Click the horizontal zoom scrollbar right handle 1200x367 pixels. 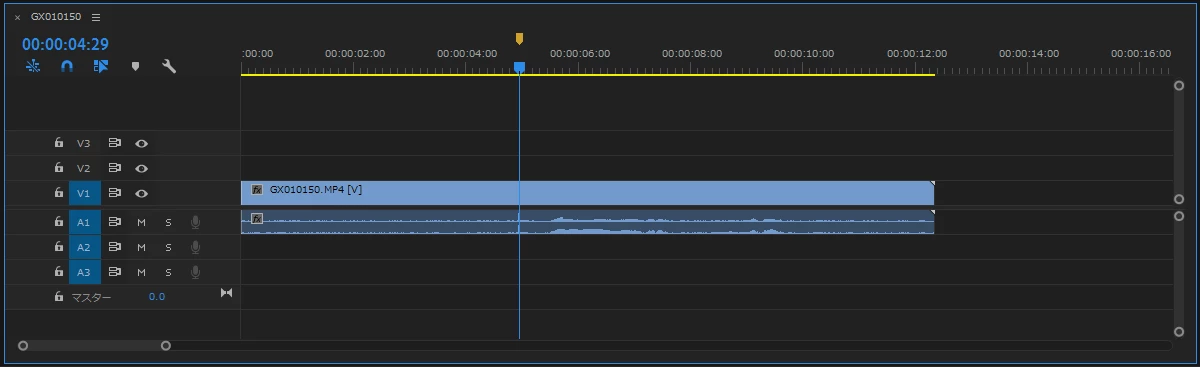coord(166,346)
